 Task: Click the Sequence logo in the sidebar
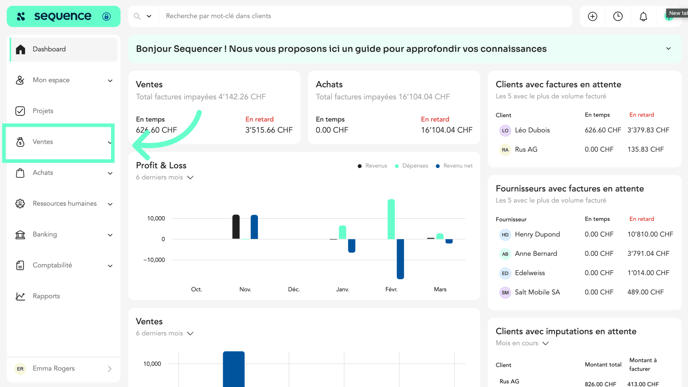[x=54, y=16]
